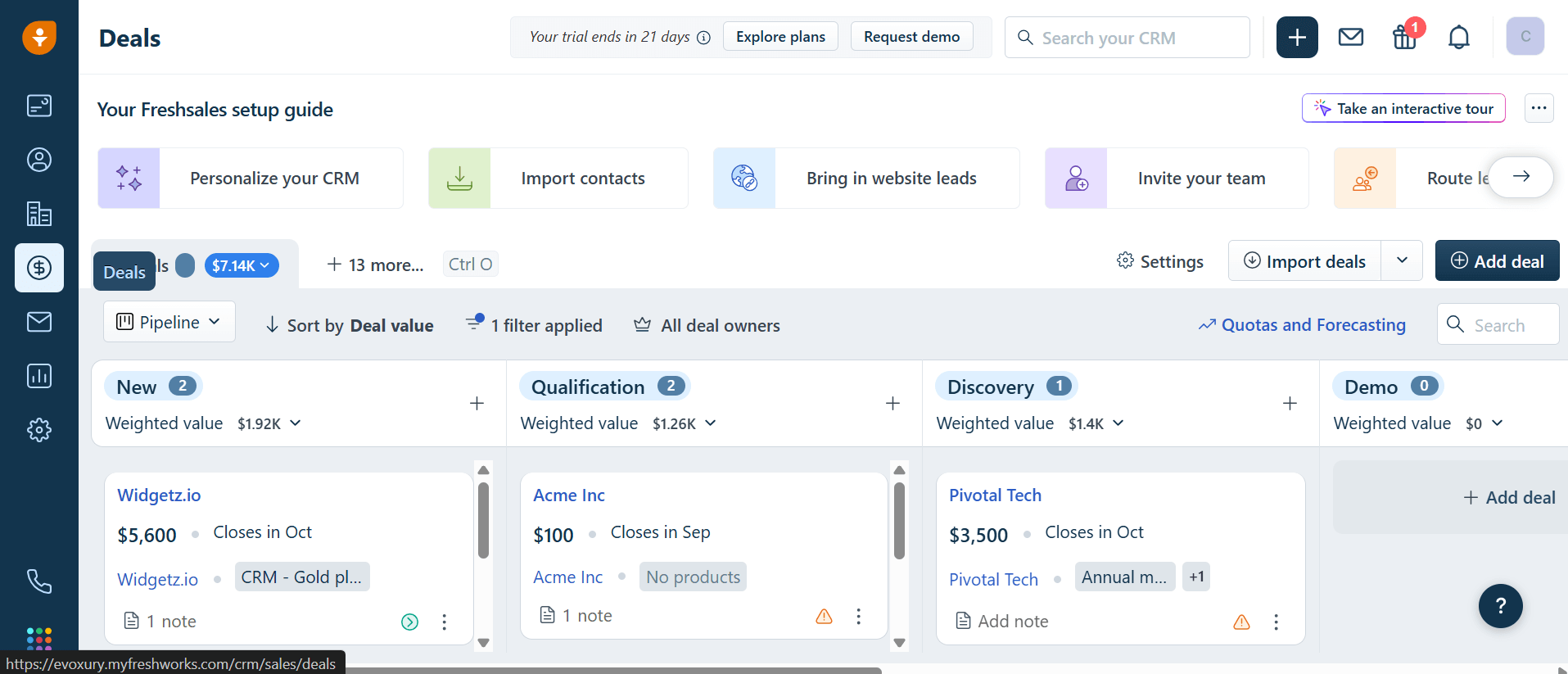Select the Personalize your CRM card
This screenshot has width=1568, height=674.
point(251,179)
